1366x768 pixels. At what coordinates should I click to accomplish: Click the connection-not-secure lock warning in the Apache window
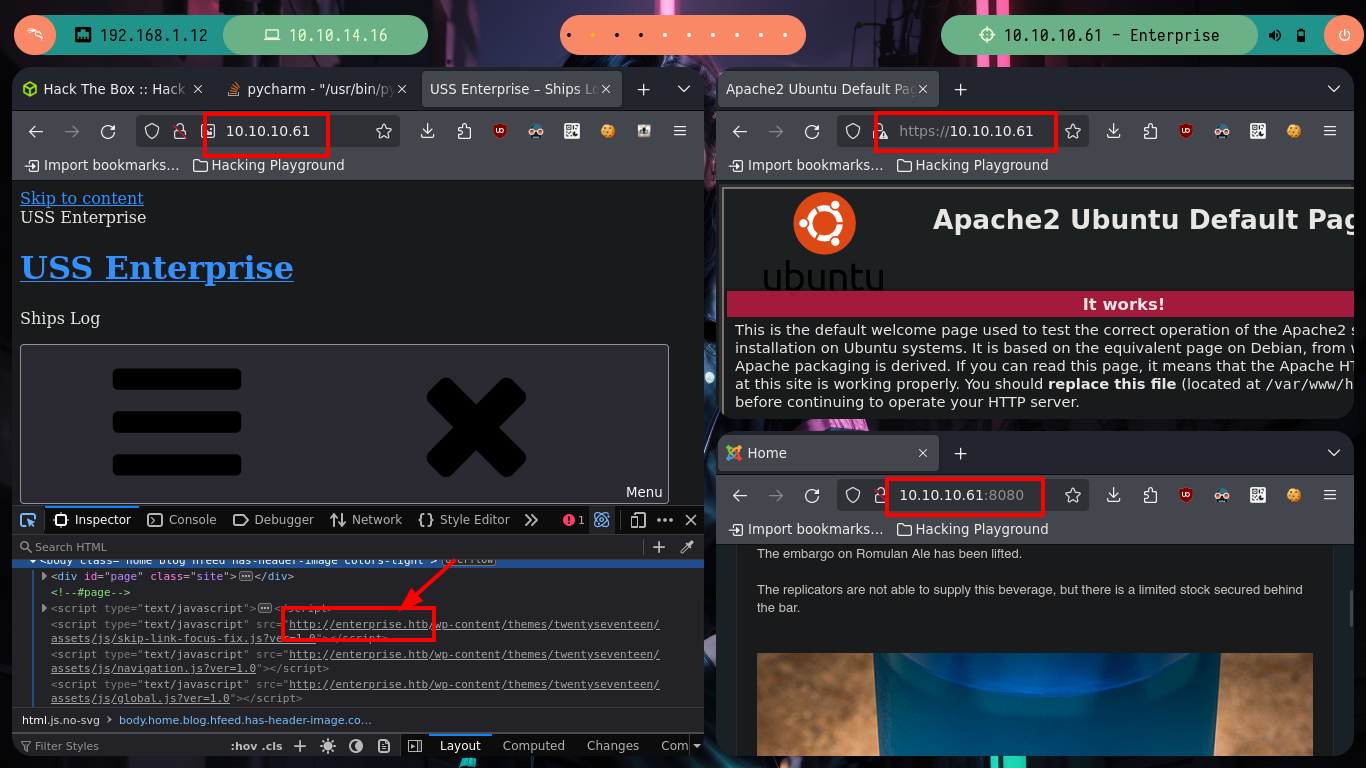click(882, 131)
